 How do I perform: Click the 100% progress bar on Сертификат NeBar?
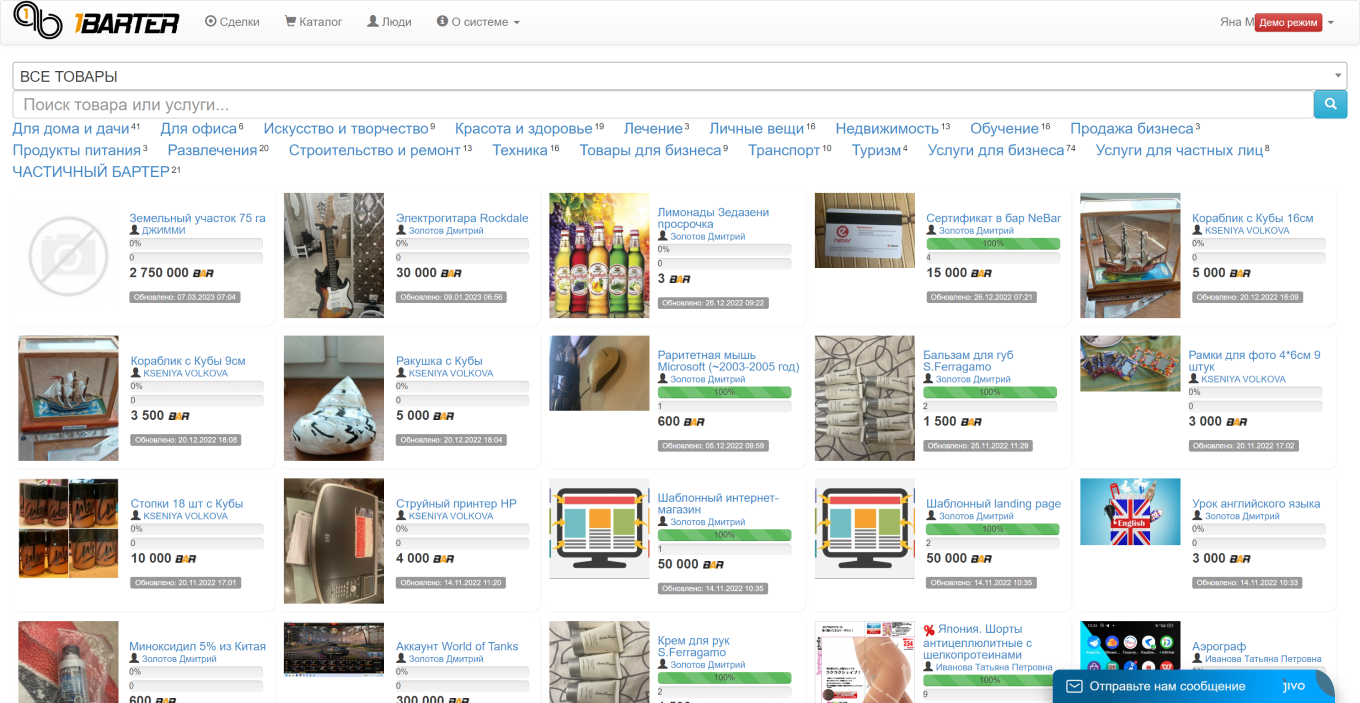(992, 243)
